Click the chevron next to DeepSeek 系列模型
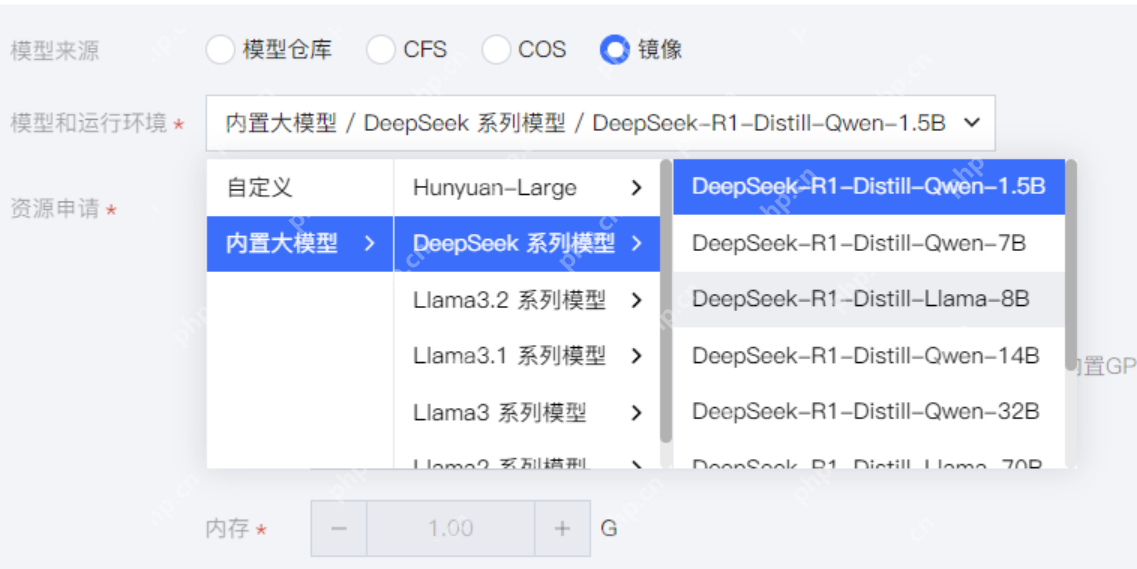1137x569 pixels. [x=637, y=244]
